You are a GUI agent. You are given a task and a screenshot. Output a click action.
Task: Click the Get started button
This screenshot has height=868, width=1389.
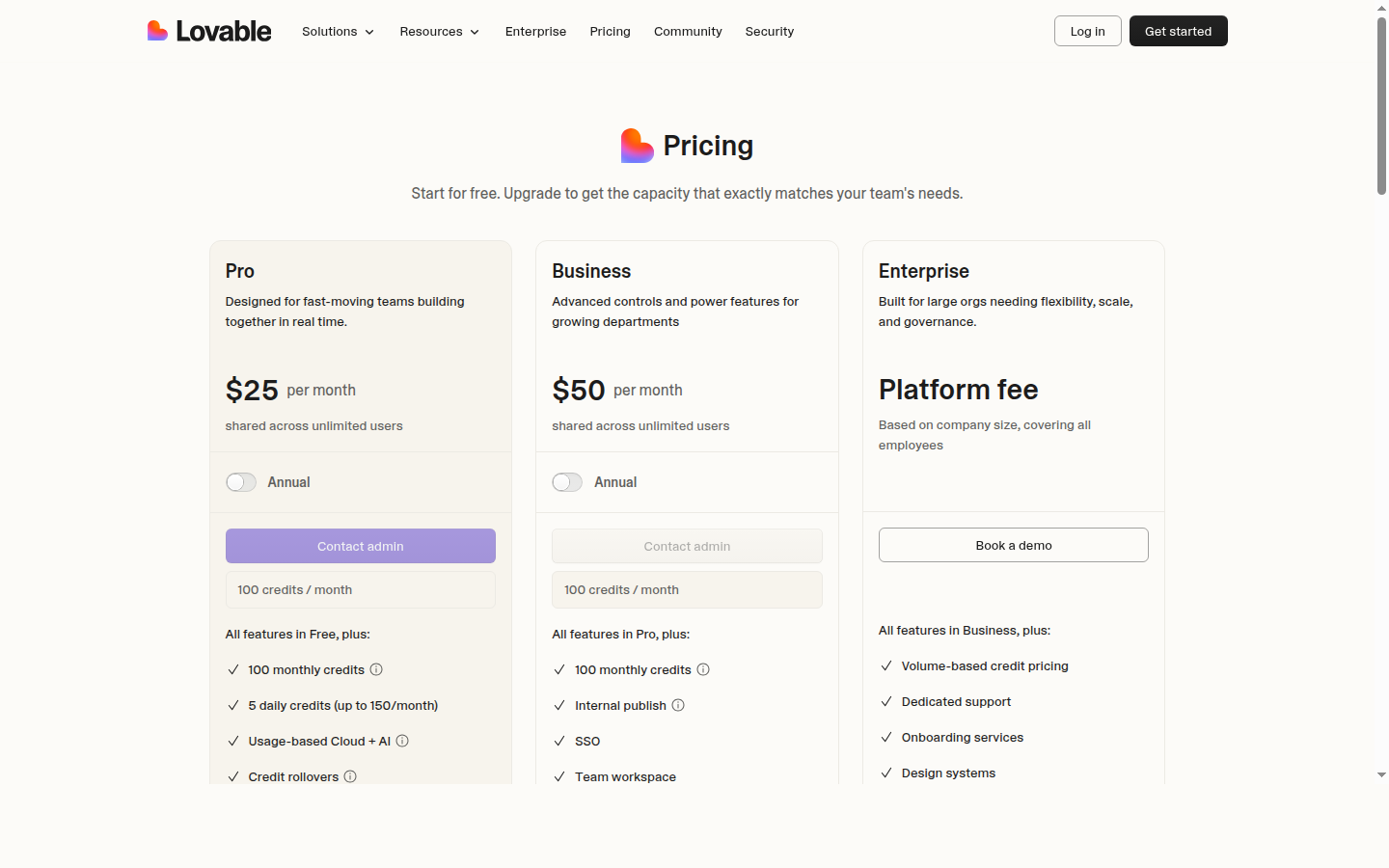[x=1178, y=30]
